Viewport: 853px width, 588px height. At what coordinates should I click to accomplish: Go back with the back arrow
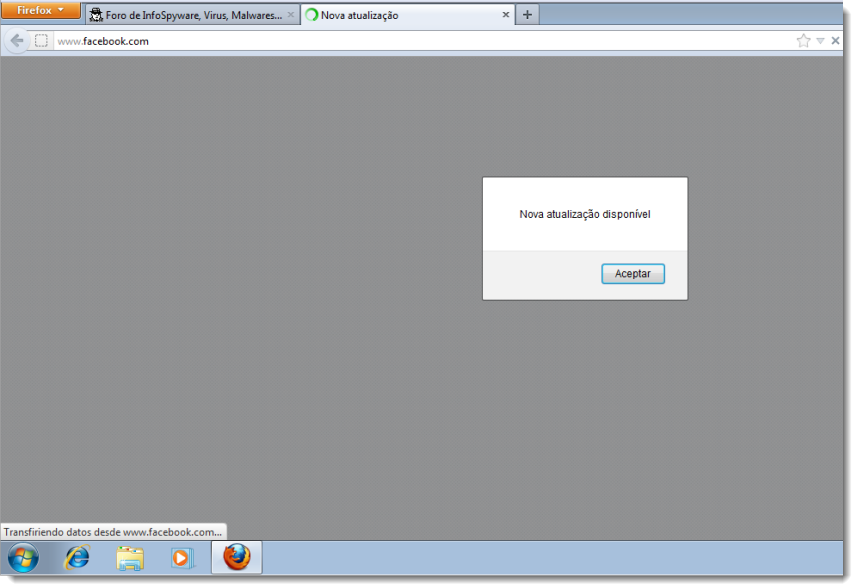pyautogui.click(x=17, y=41)
